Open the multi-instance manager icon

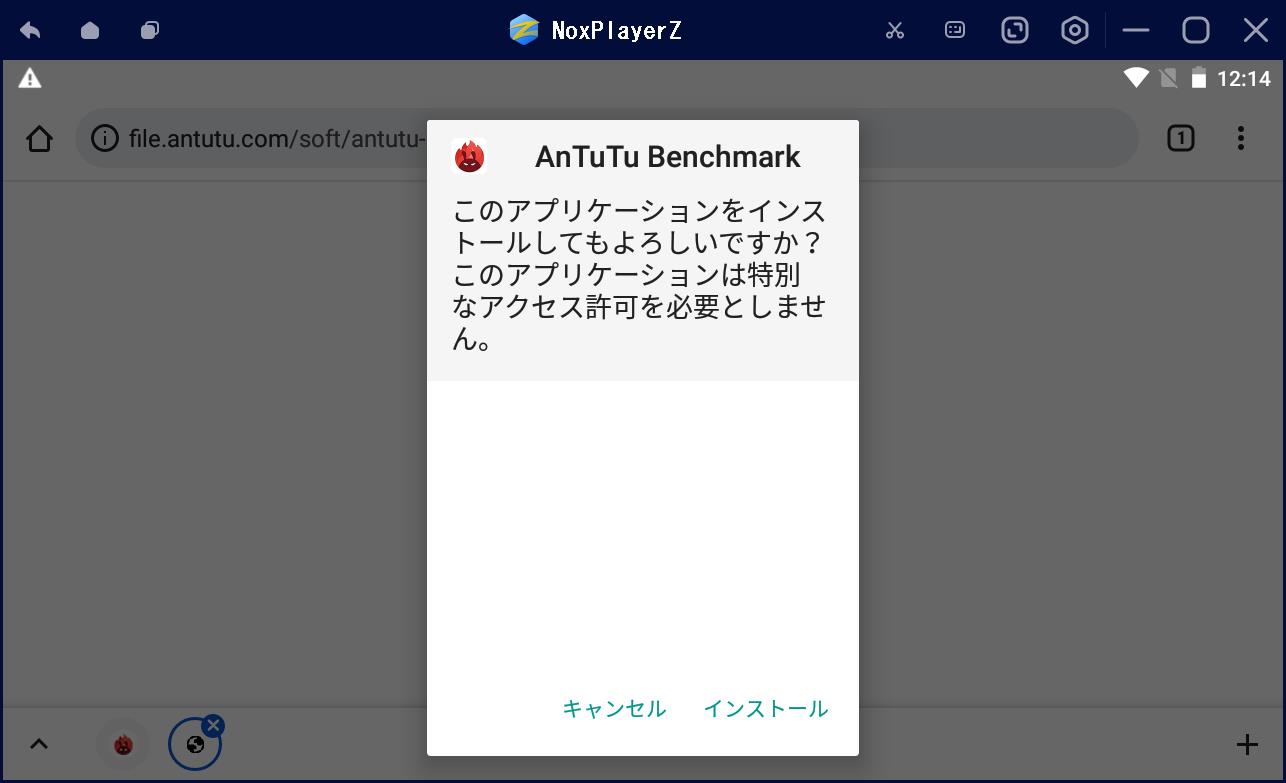[x=150, y=30]
